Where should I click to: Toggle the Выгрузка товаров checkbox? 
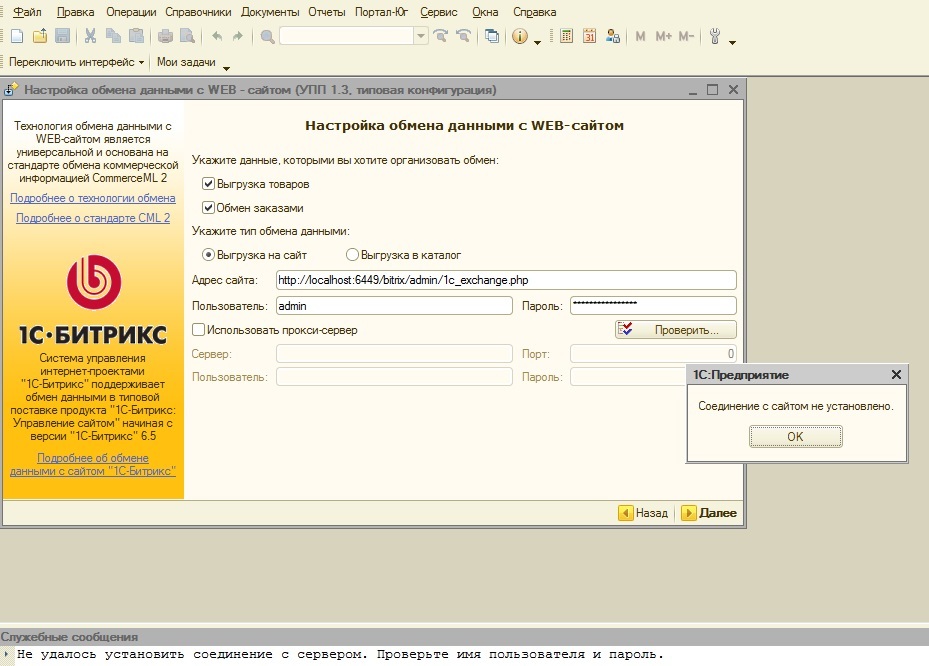(x=208, y=184)
